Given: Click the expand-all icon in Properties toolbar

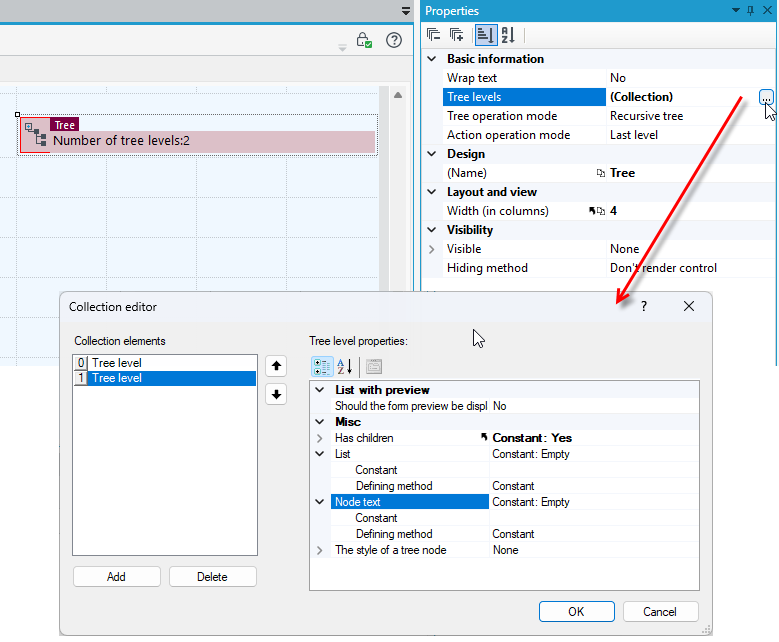Looking at the screenshot, I should tap(456, 35).
